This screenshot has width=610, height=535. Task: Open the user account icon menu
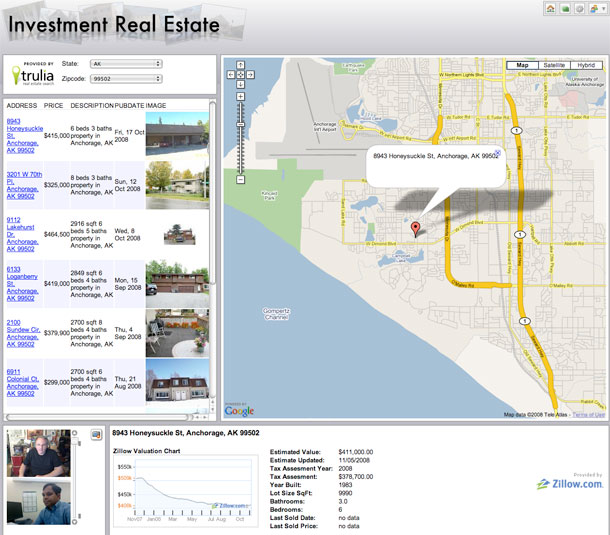coord(595,8)
